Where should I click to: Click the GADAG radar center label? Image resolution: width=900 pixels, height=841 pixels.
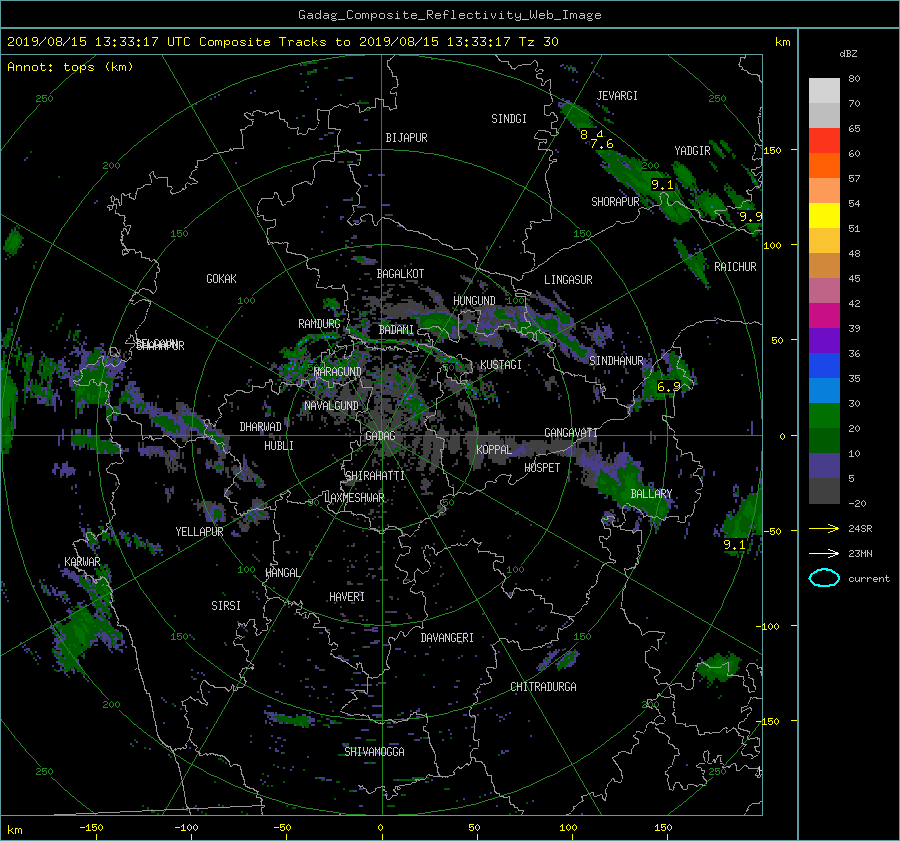point(380,436)
